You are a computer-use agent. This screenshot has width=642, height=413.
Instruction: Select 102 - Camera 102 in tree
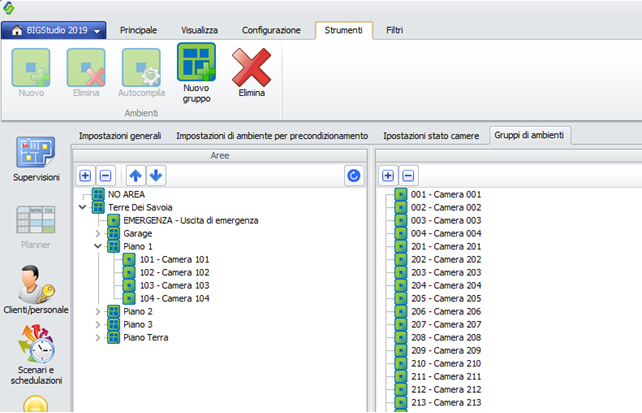174,273
